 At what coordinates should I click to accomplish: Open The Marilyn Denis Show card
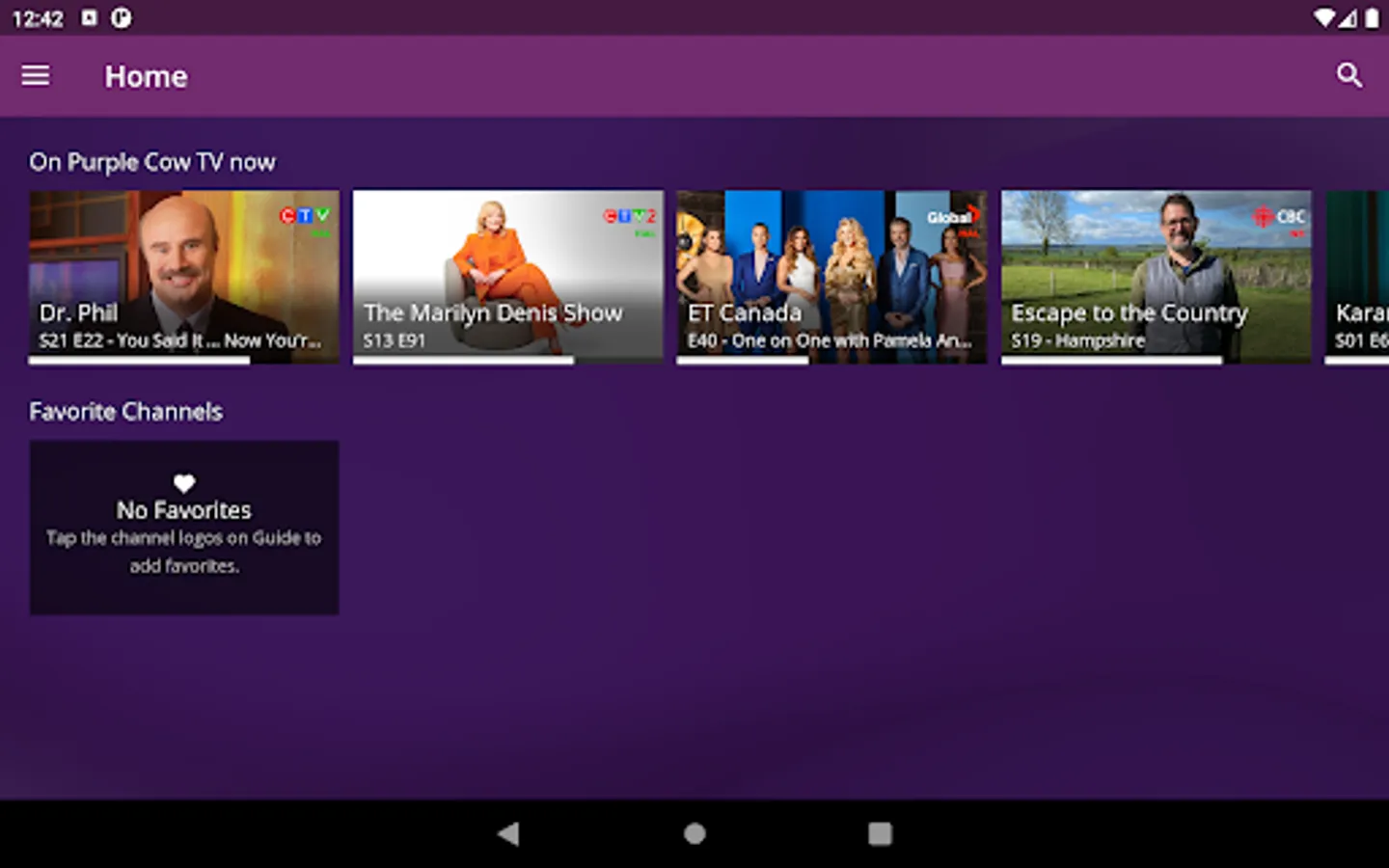(x=508, y=277)
